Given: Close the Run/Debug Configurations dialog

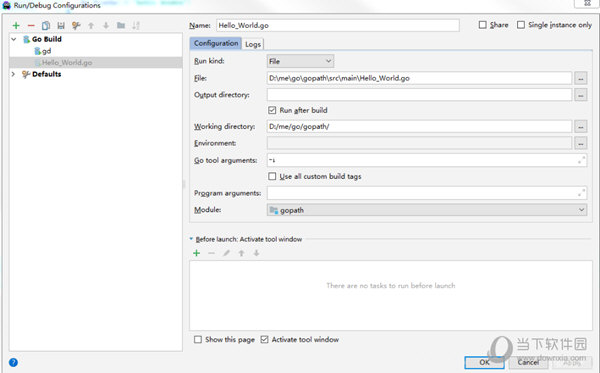Looking at the screenshot, I should [x=587, y=3].
